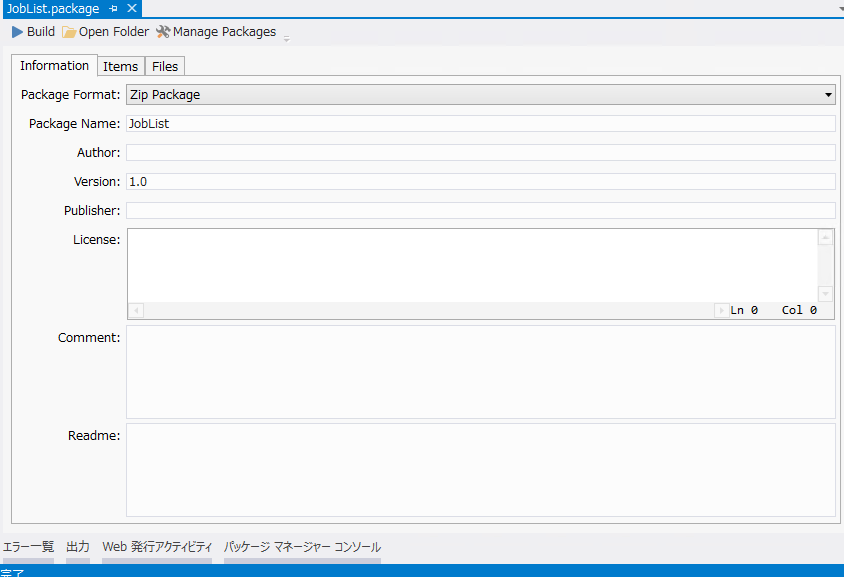Screen dimensions: 844x577
Task: Click the Build play icon
Action: click(x=17, y=32)
